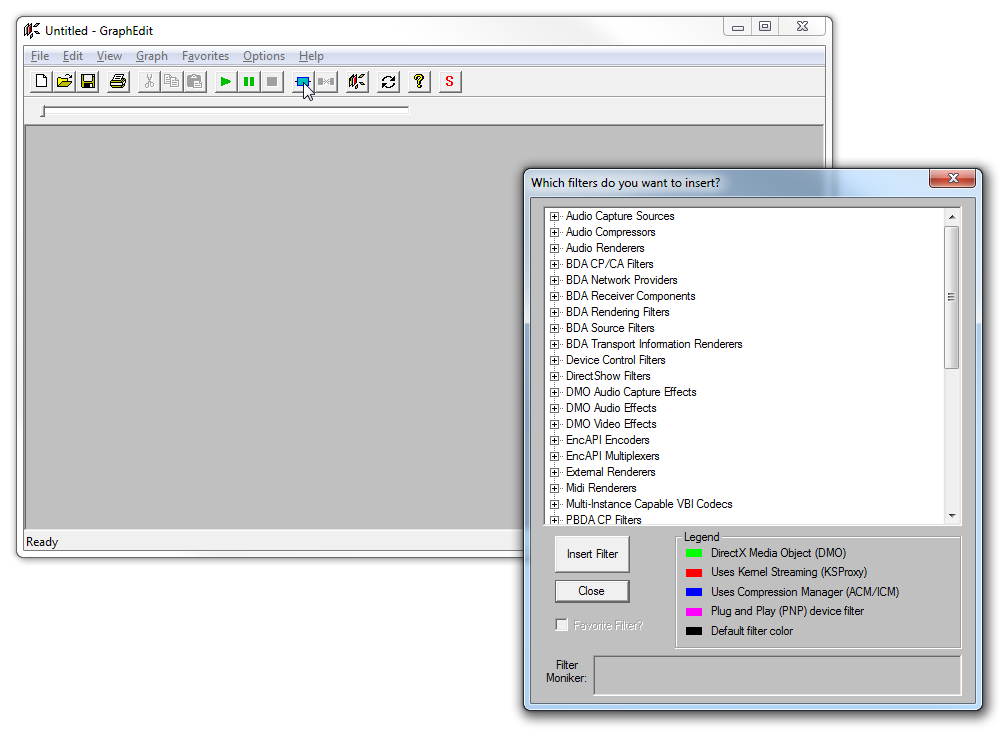Open the Favorites menu
This screenshot has height=735, width=1007.
[205, 56]
